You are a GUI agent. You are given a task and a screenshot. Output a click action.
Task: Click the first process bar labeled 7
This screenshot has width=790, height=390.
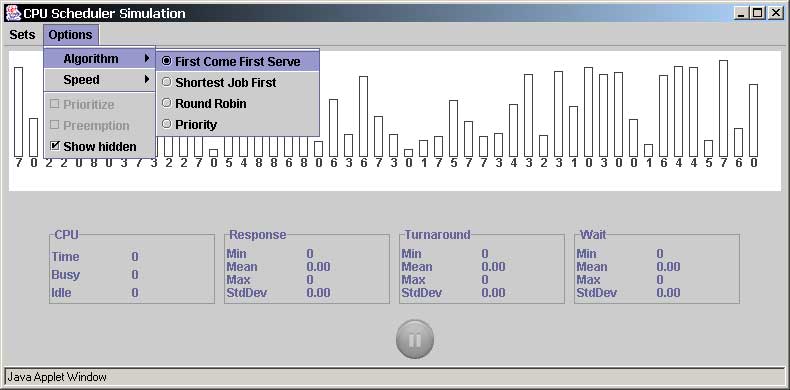(19, 112)
